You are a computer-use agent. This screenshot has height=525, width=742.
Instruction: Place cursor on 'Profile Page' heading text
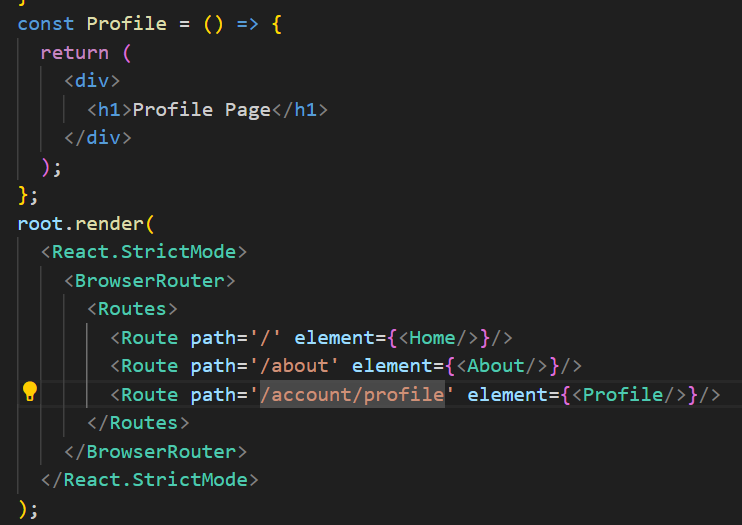202,109
